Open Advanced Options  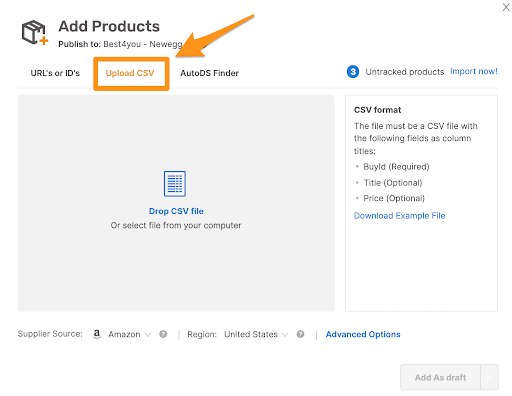(x=363, y=334)
